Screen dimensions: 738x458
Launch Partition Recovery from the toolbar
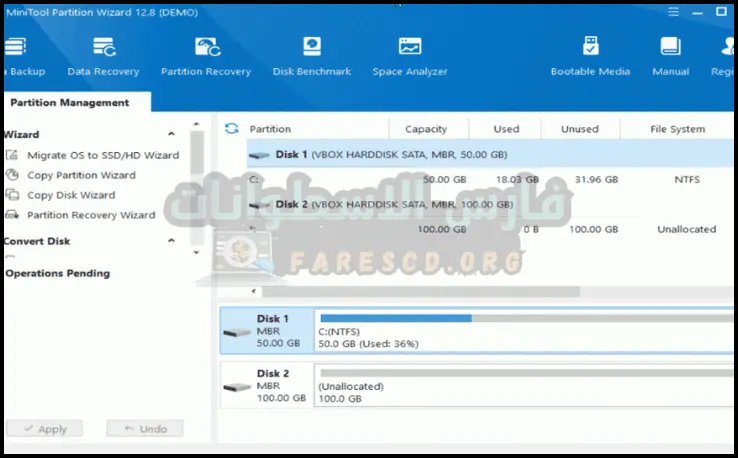pos(207,56)
